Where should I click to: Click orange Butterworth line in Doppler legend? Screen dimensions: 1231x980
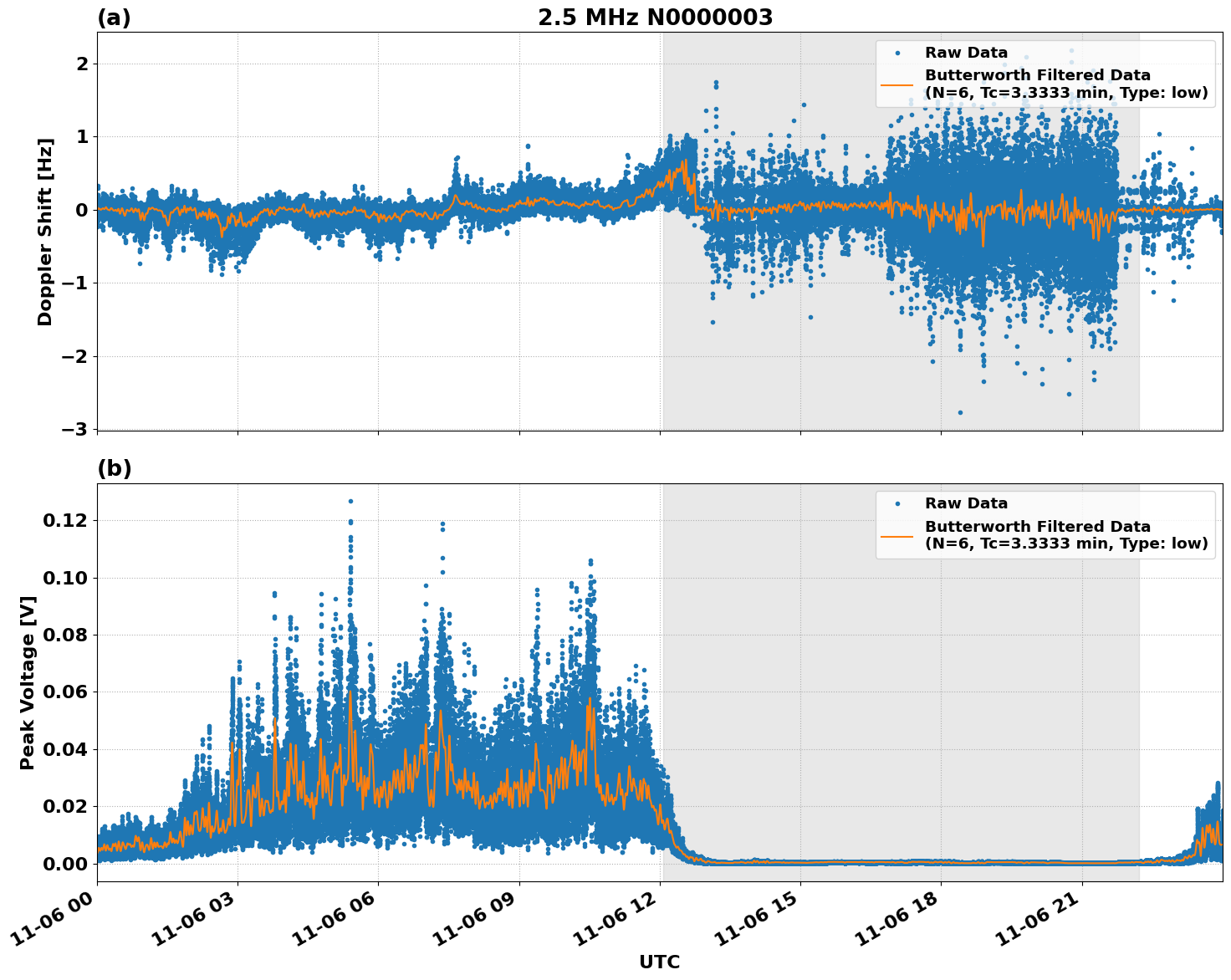tap(897, 84)
